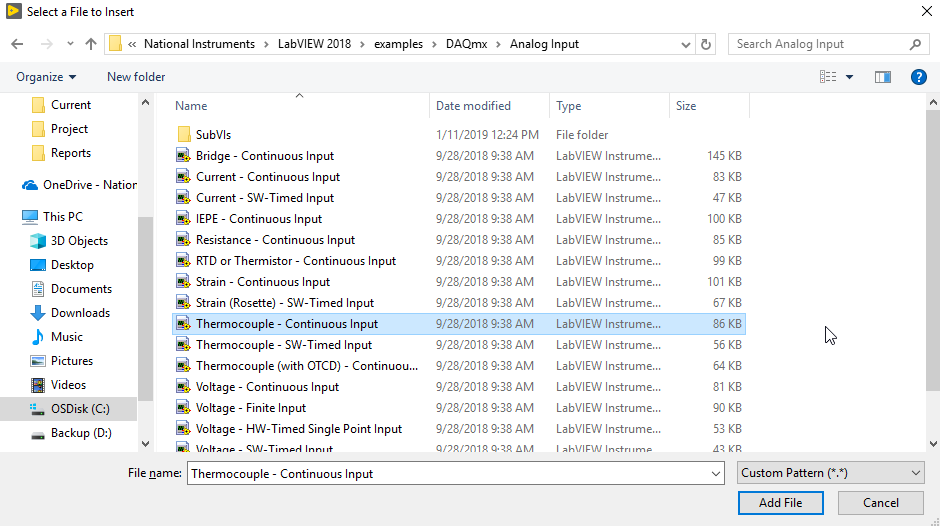Image resolution: width=940 pixels, height=526 pixels.
Task: Select the Music note icon in sidebar
Action: coord(38,336)
